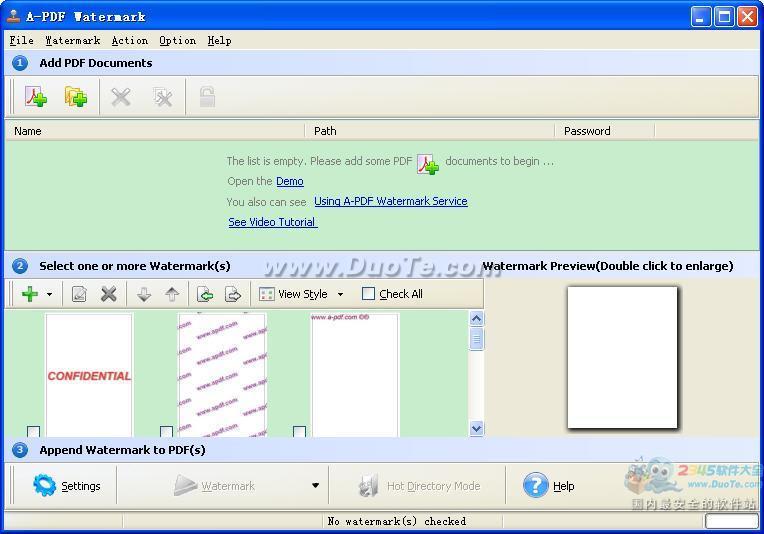Delete the watermark using the X icon
Image resolution: width=764 pixels, height=534 pixels.
[109, 294]
